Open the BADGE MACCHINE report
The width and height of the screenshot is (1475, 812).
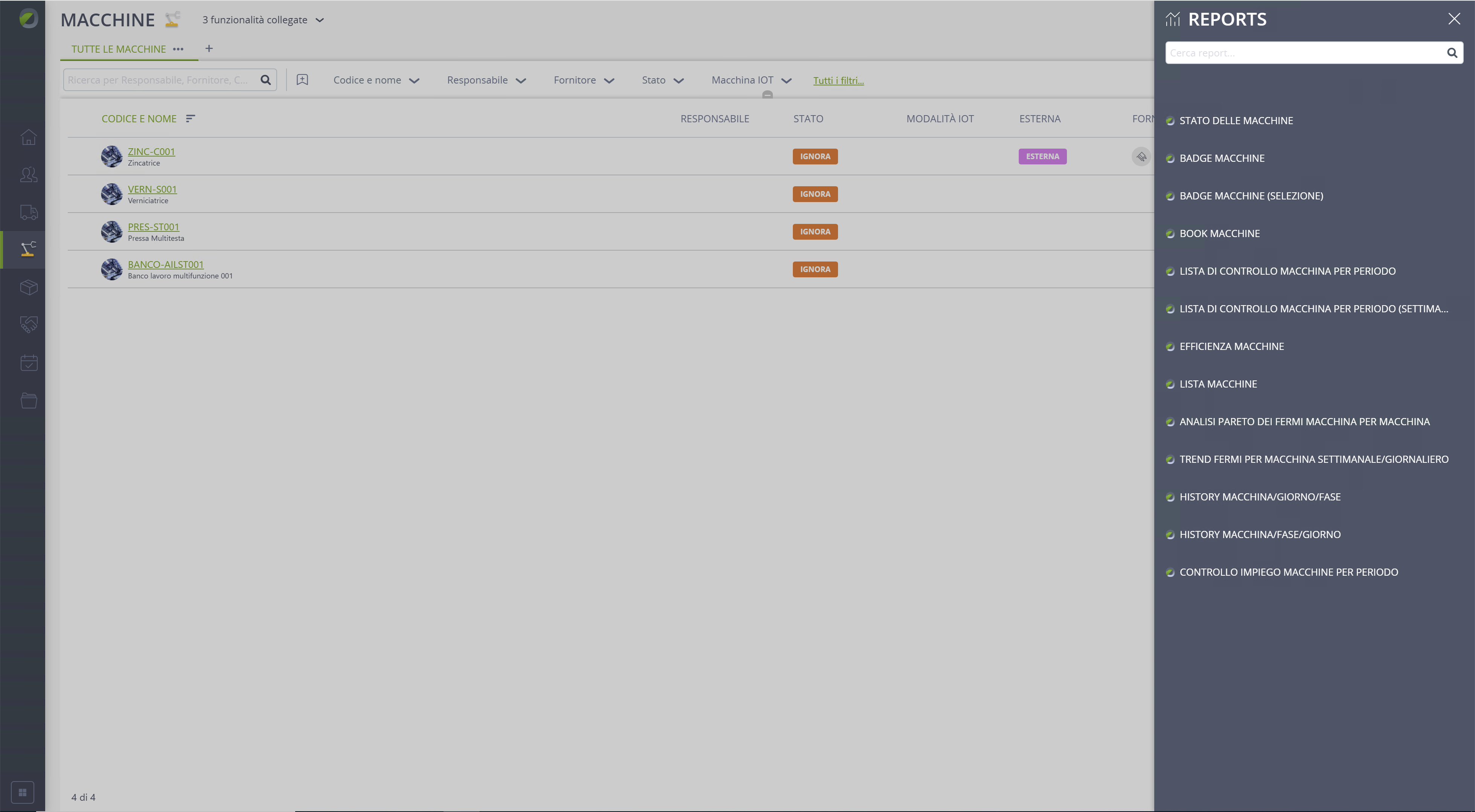click(1222, 158)
